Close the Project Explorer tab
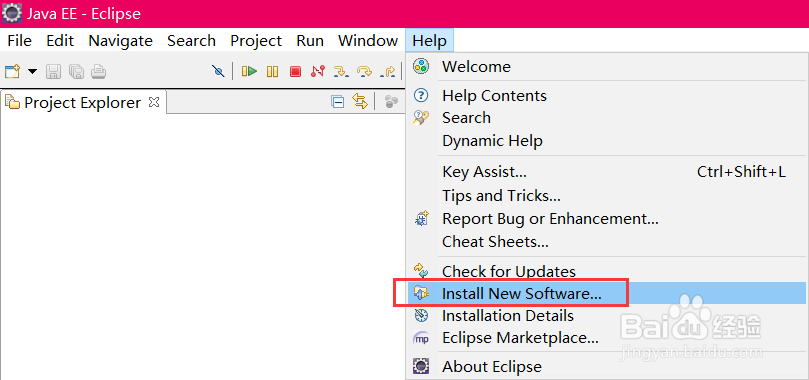 (x=154, y=102)
